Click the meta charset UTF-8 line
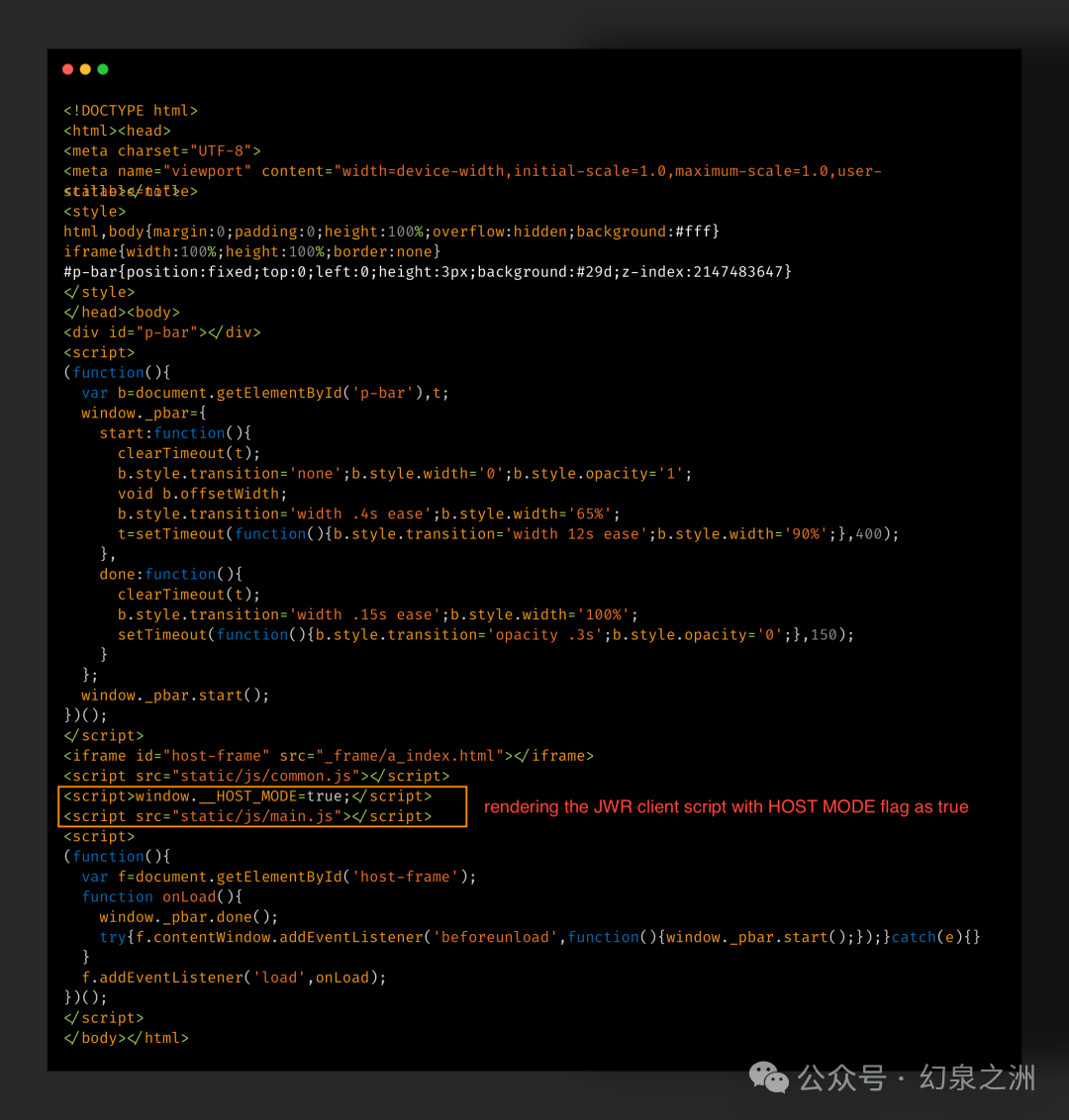Viewport: 1069px width, 1120px height. point(162,150)
